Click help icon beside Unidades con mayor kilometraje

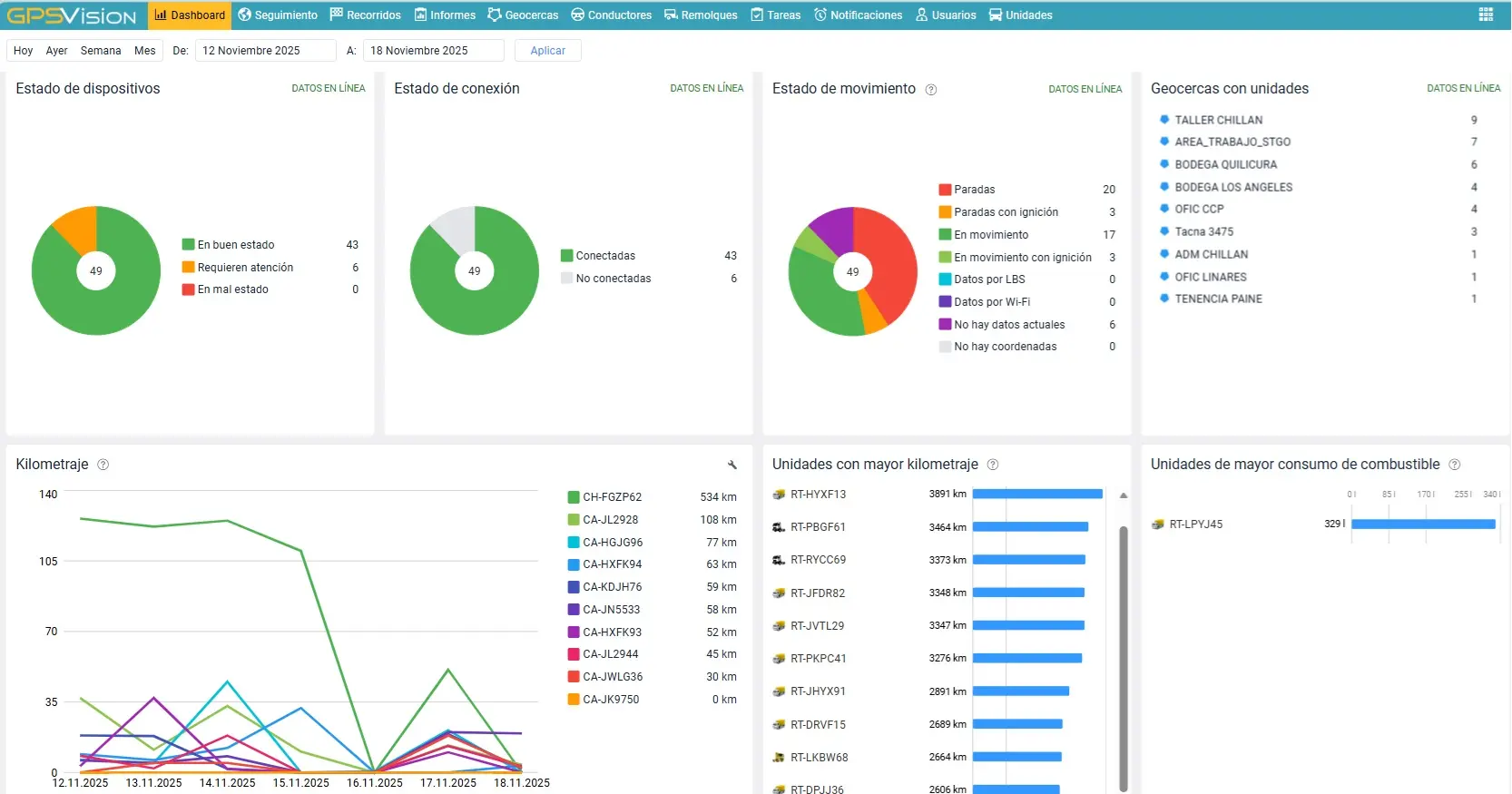point(993,465)
